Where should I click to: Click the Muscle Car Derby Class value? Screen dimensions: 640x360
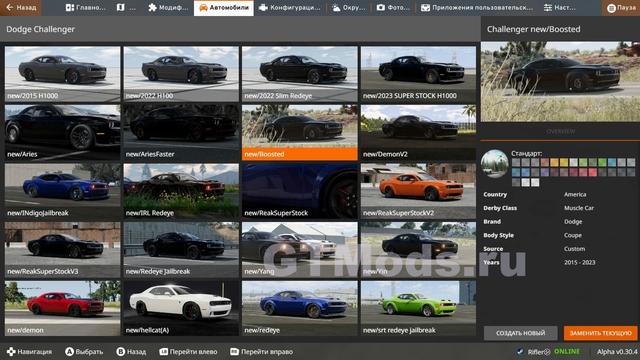(579, 208)
